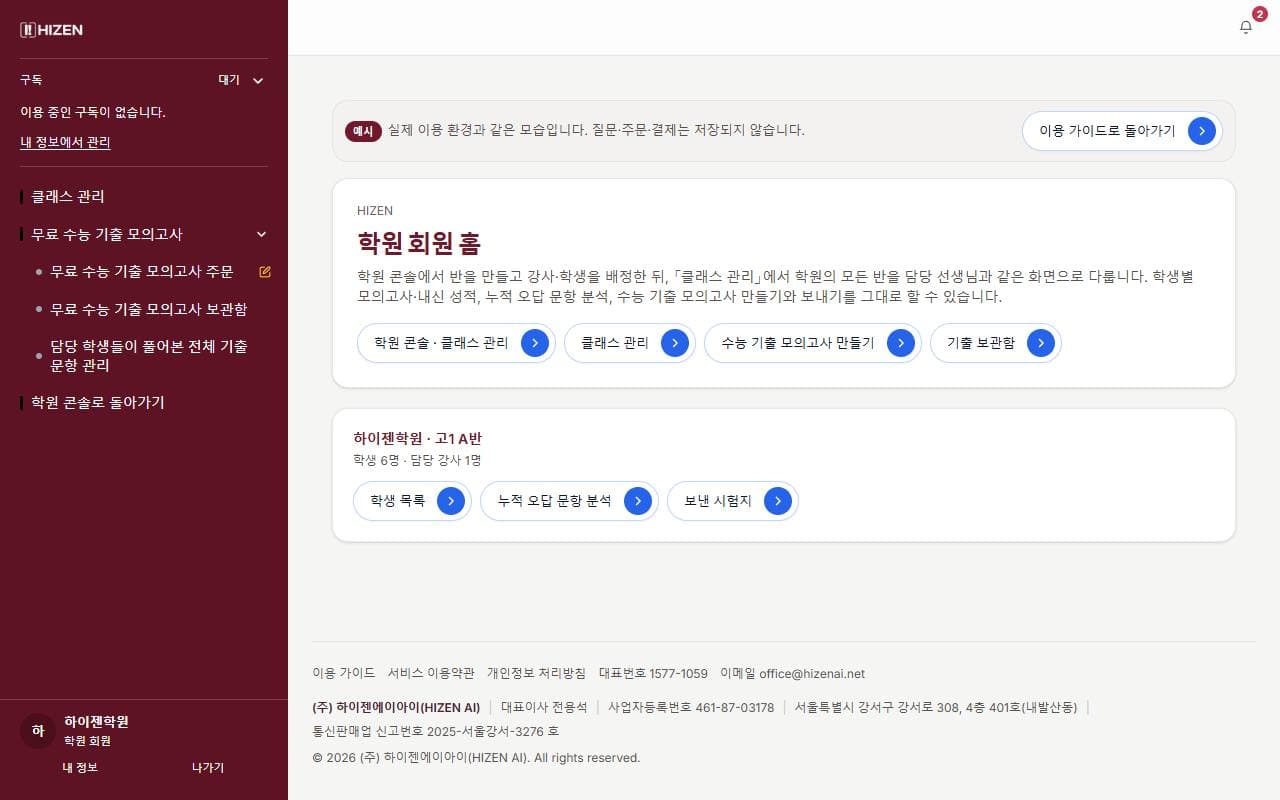Click edit icon beside 무료 수능 기출 모의고사 주문
The width and height of the screenshot is (1280, 800).
click(x=265, y=271)
